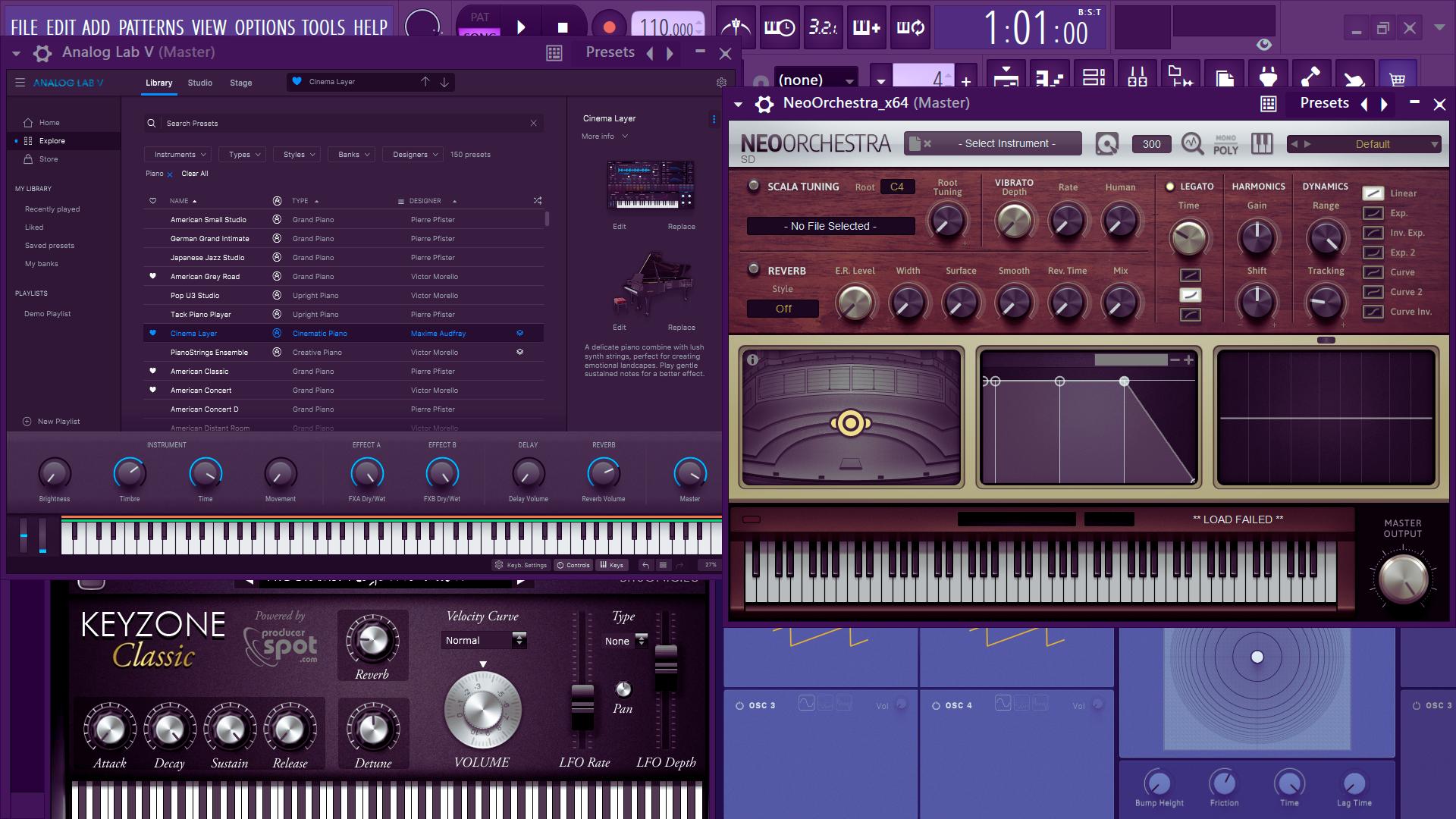Click the NeoOrchestra info icon on hall image

pyautogui.click(x=753, y=360)
